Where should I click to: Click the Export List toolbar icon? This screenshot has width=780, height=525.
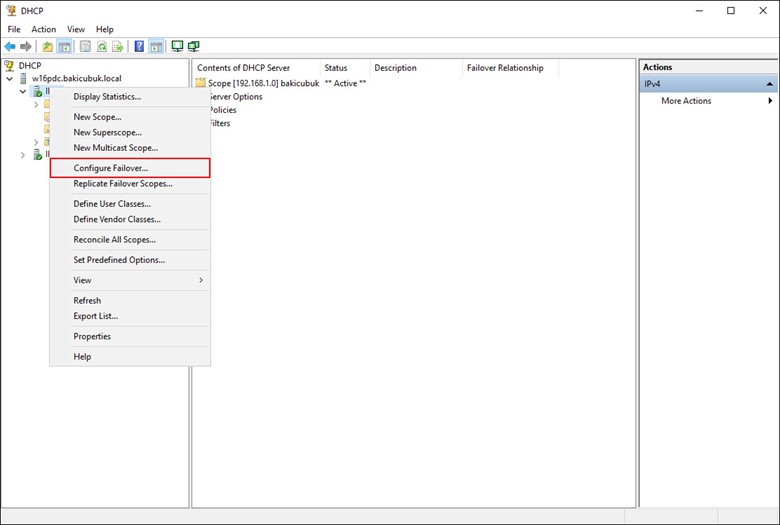coord(118,47)
